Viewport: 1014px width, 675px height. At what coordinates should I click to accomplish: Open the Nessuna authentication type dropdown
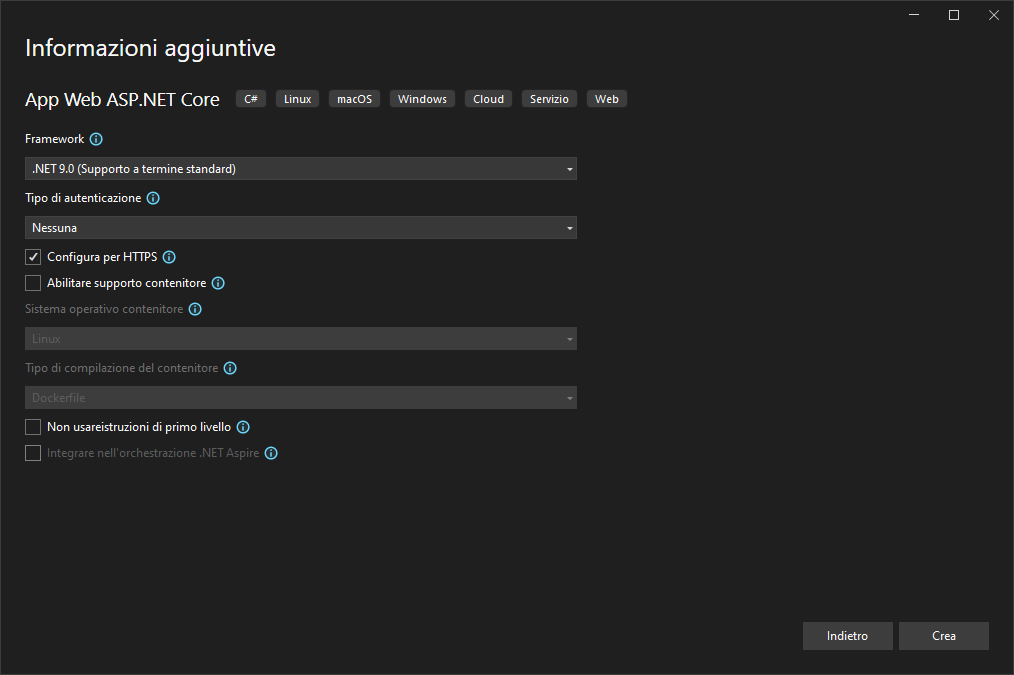tap(301, 228)
